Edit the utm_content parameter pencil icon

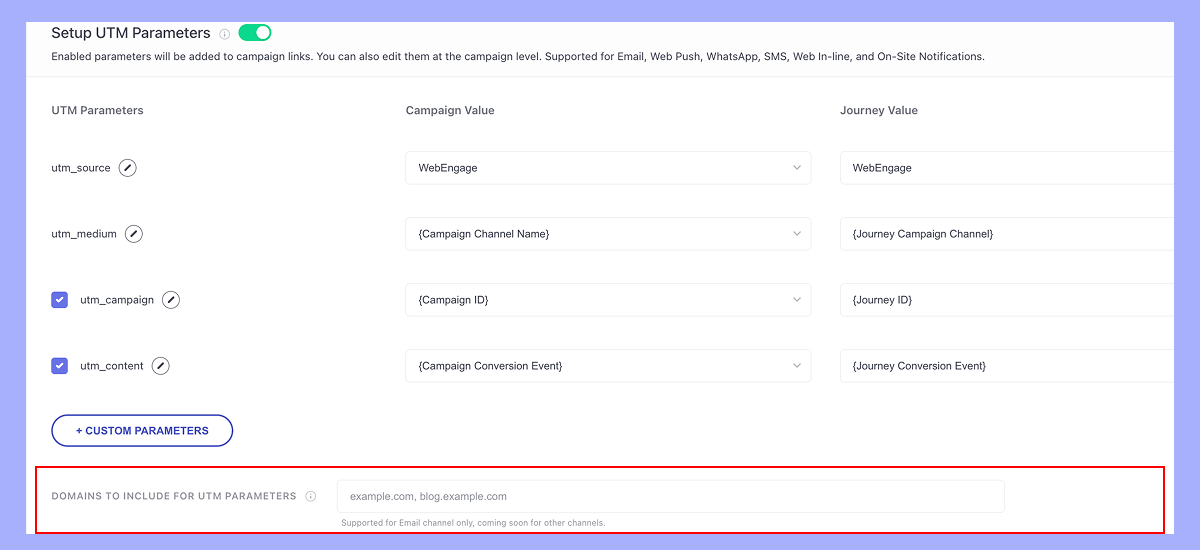click(160, 366)
